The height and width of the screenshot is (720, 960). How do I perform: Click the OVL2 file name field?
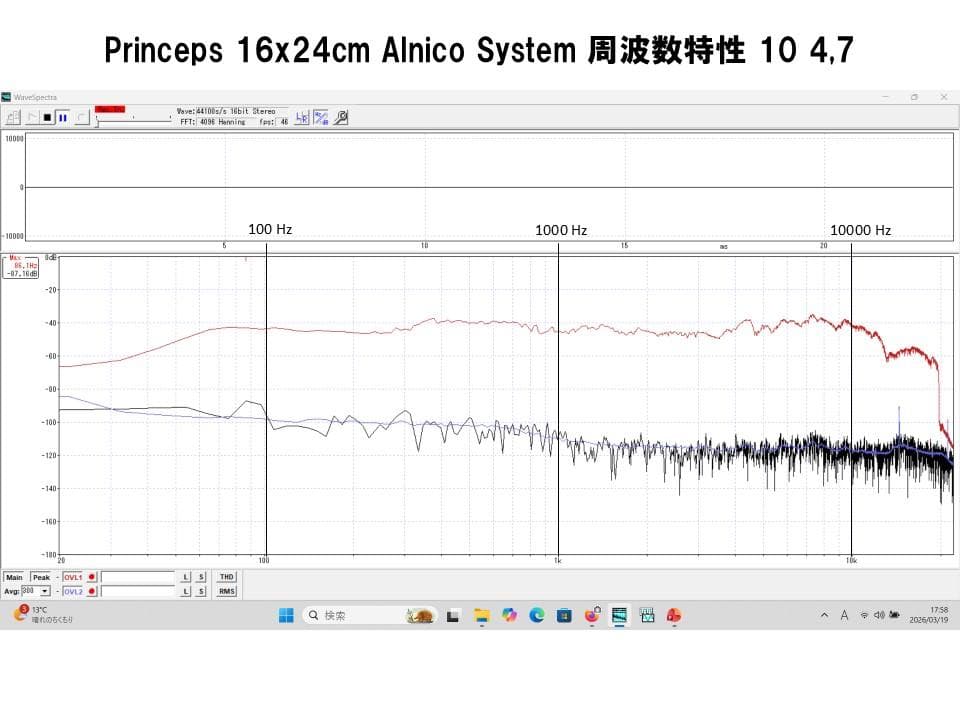[x=138, y=591]
